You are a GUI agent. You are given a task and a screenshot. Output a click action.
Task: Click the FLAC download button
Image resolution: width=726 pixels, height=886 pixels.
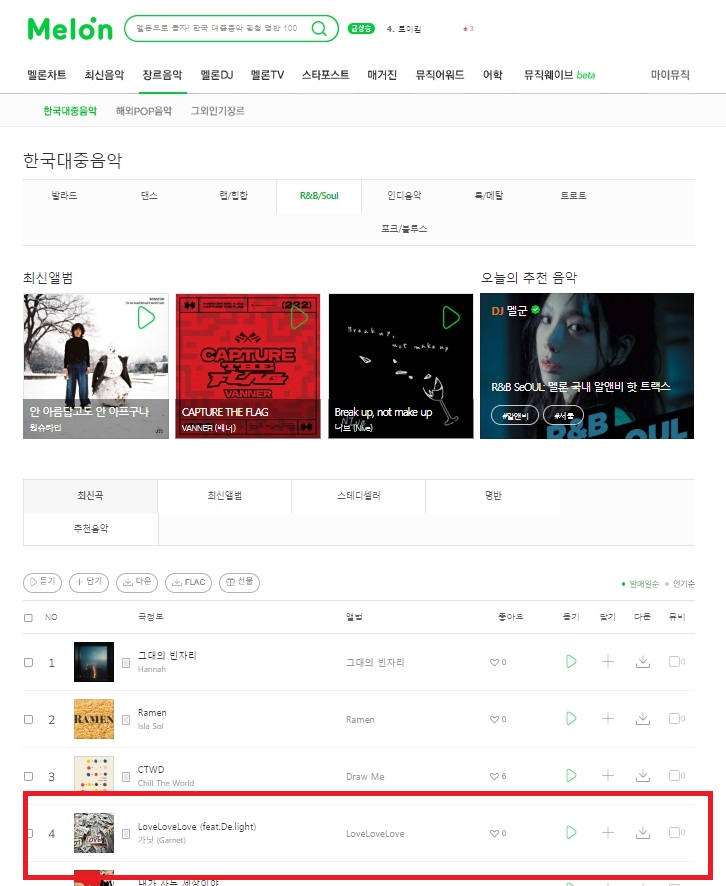click(189, 583)
